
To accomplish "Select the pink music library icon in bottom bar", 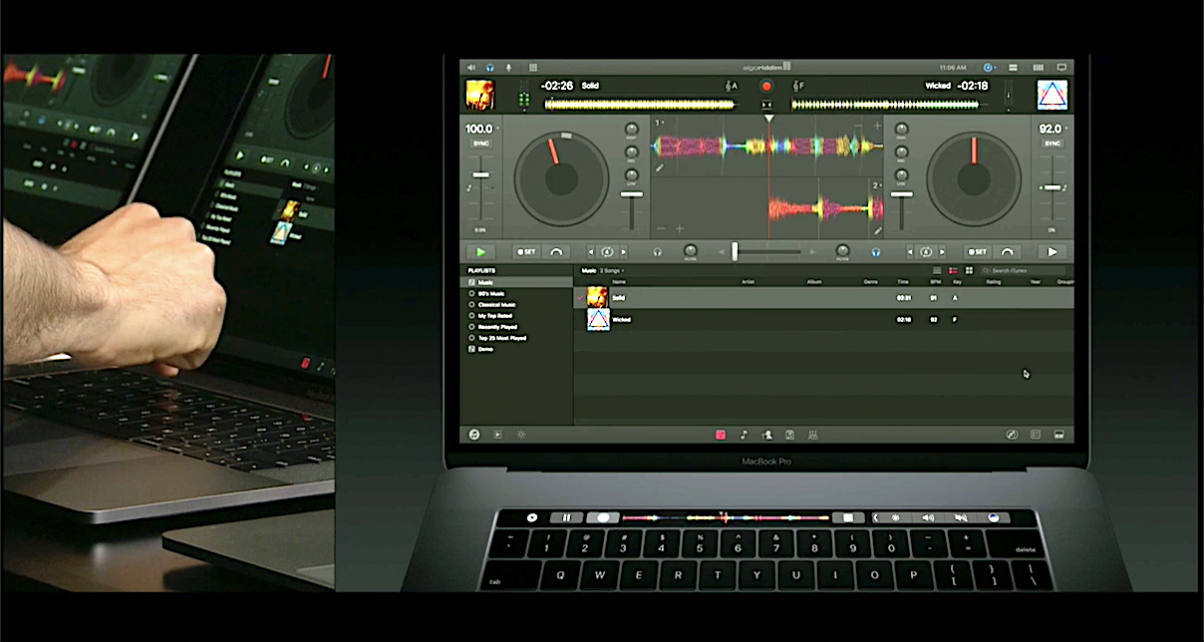I will 720,435.
